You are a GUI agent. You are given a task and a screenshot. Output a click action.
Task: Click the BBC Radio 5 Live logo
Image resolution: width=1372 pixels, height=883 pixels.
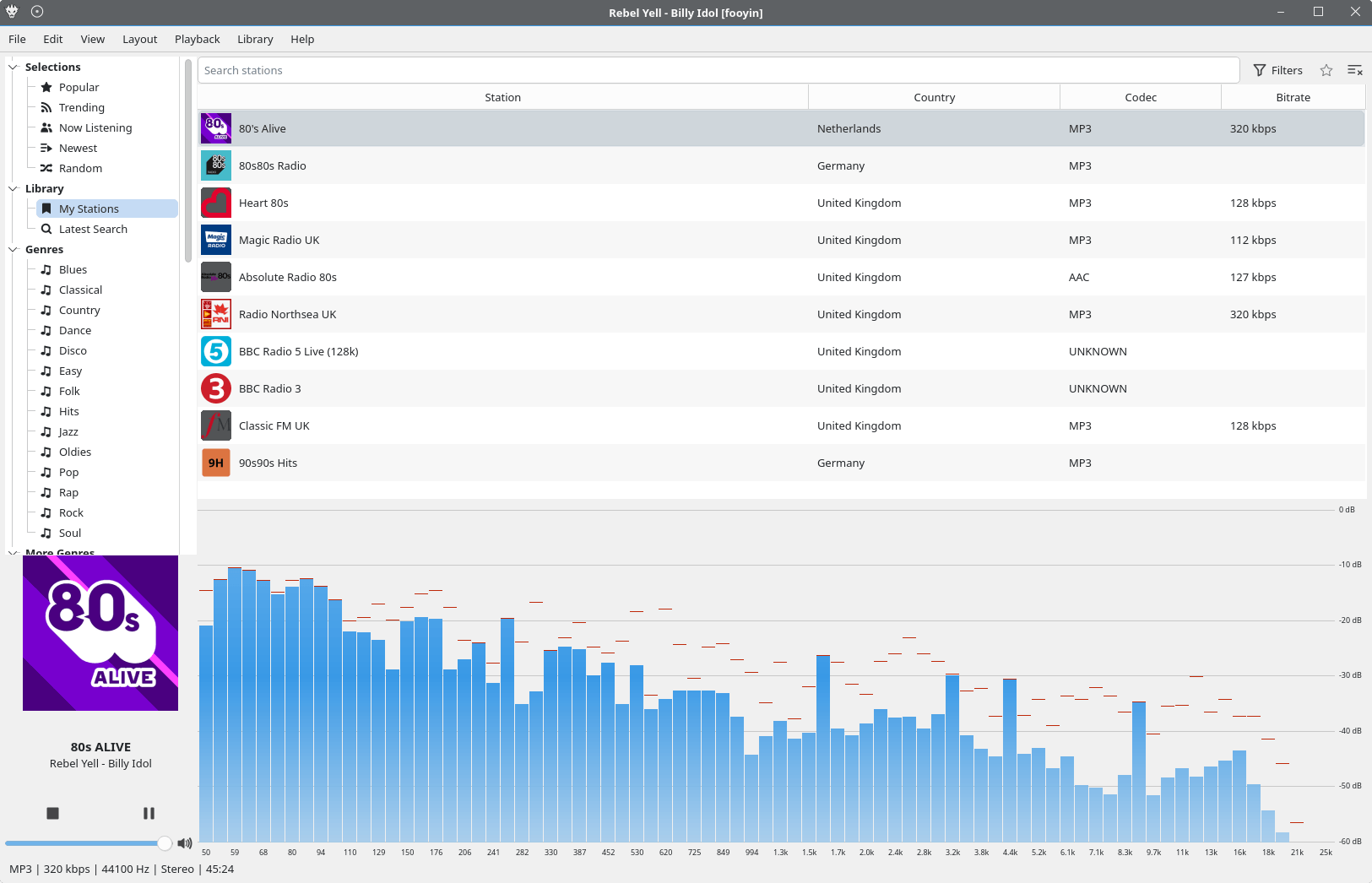pos(216,351)
